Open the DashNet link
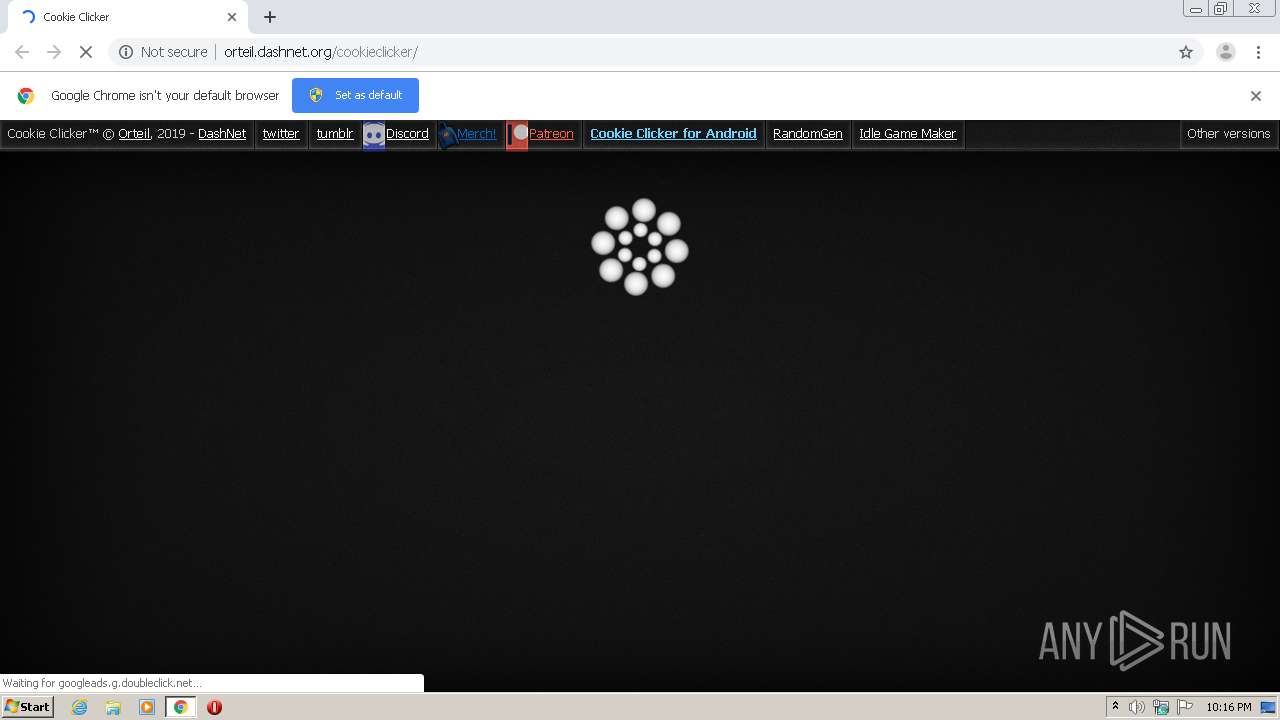 click(222, 134)
